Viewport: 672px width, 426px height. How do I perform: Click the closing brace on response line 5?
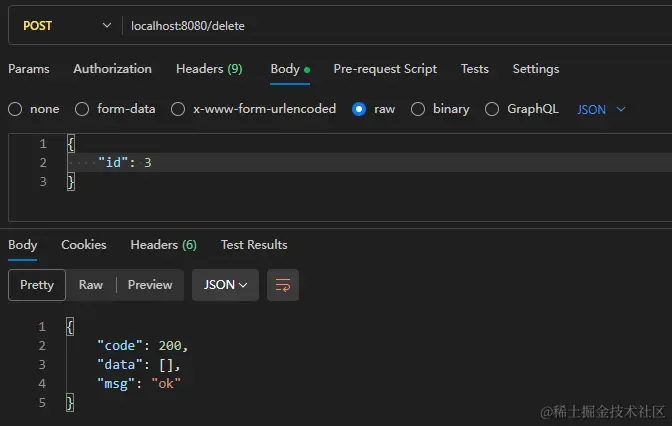click(x=70, y=403)
